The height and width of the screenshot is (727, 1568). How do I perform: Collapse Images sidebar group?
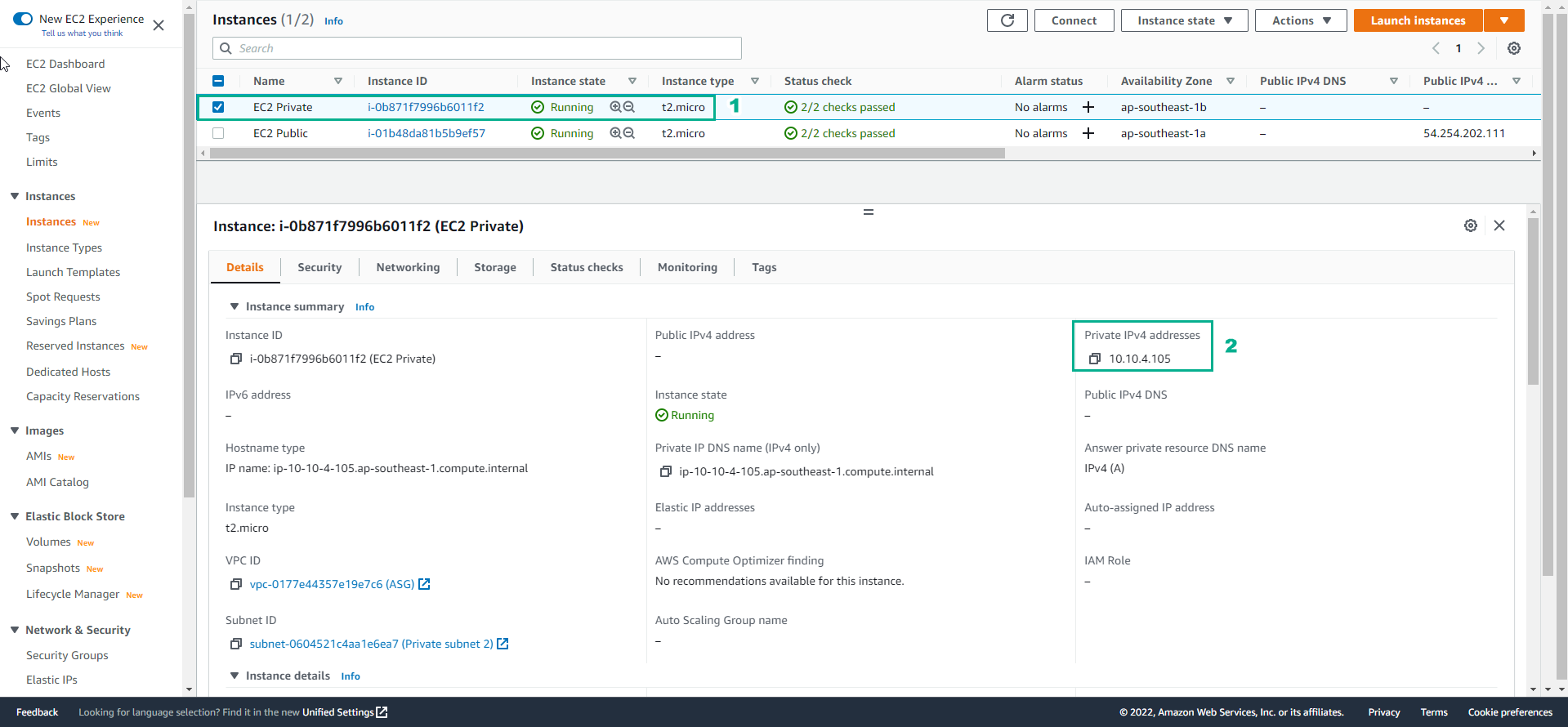(x=15, y=430)
